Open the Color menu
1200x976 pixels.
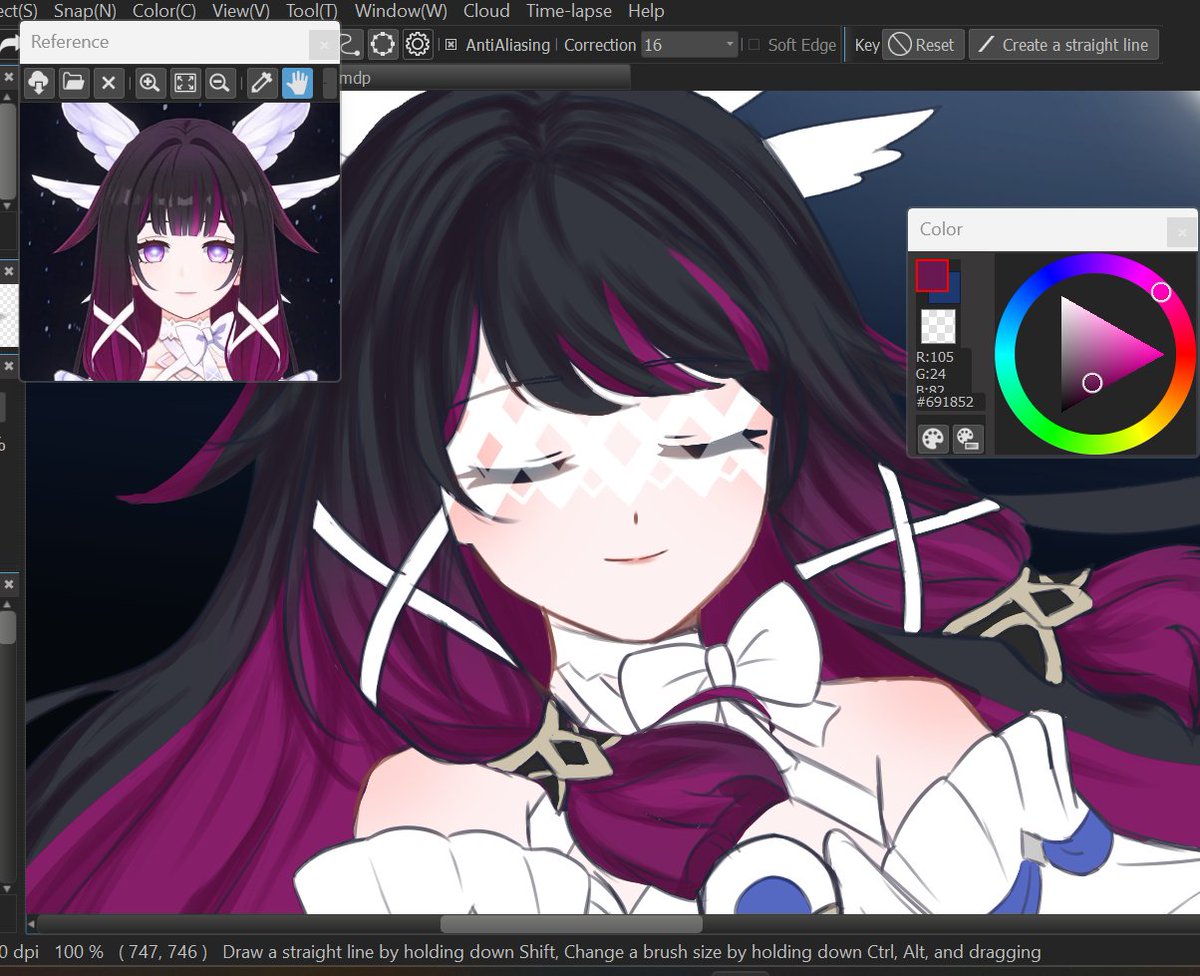point(164,11)
